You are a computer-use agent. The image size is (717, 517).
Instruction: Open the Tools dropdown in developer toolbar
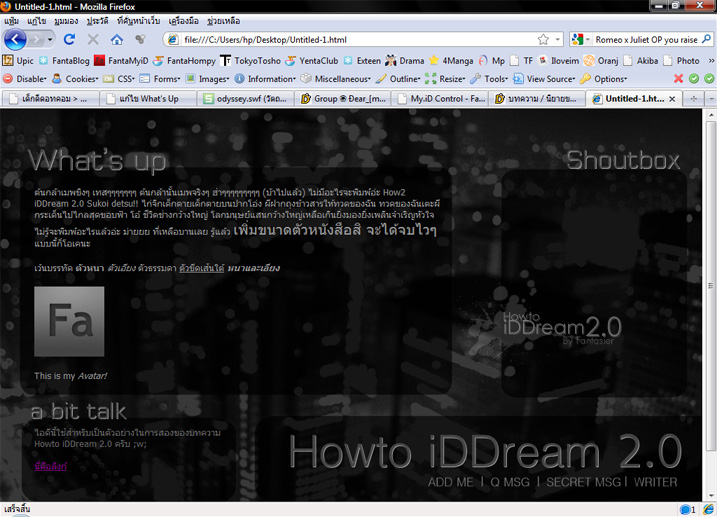489,79
